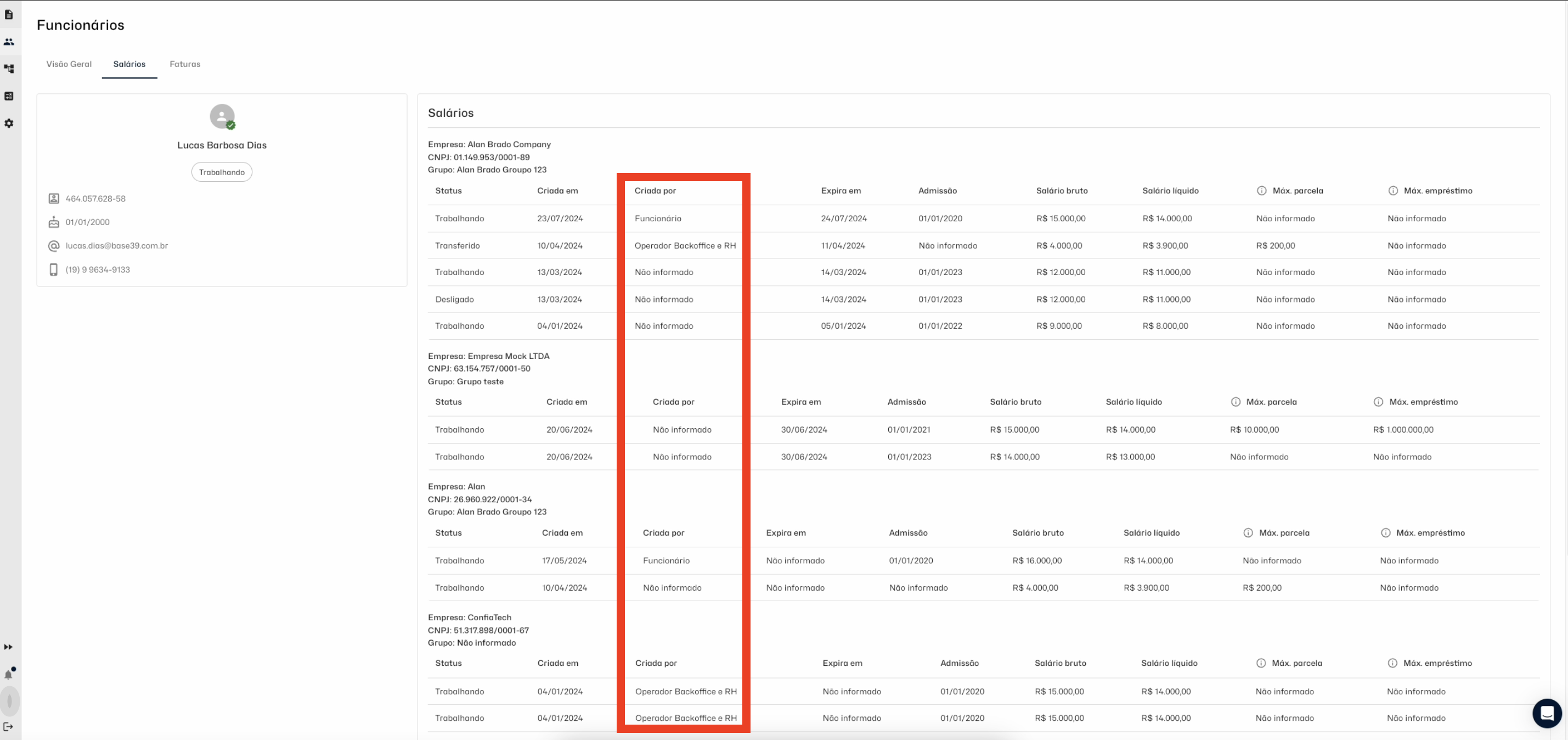1568x740 pixels.
Task: Open the documents icon in sidebar
Action: click(9, 15)
